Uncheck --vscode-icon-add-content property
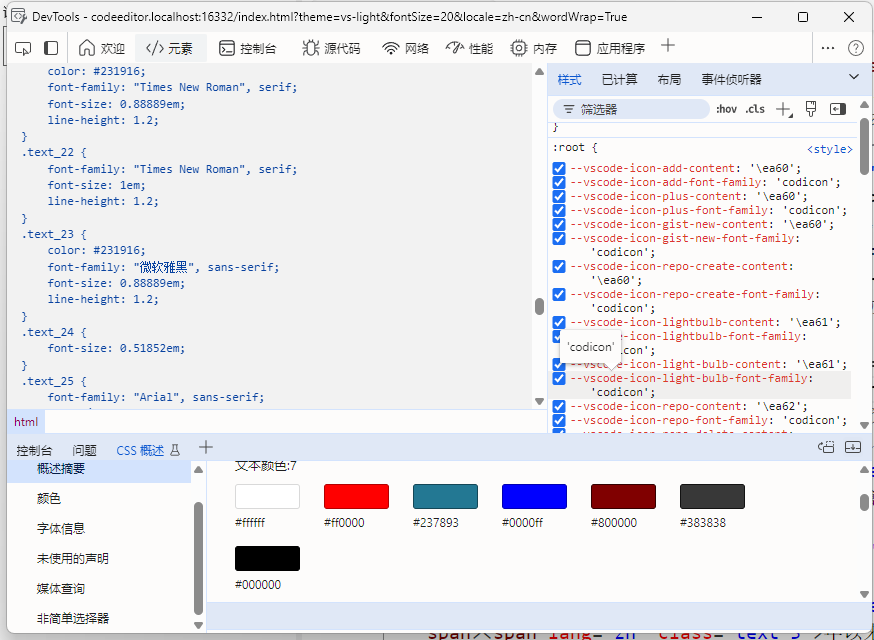 tap(559, 168)
